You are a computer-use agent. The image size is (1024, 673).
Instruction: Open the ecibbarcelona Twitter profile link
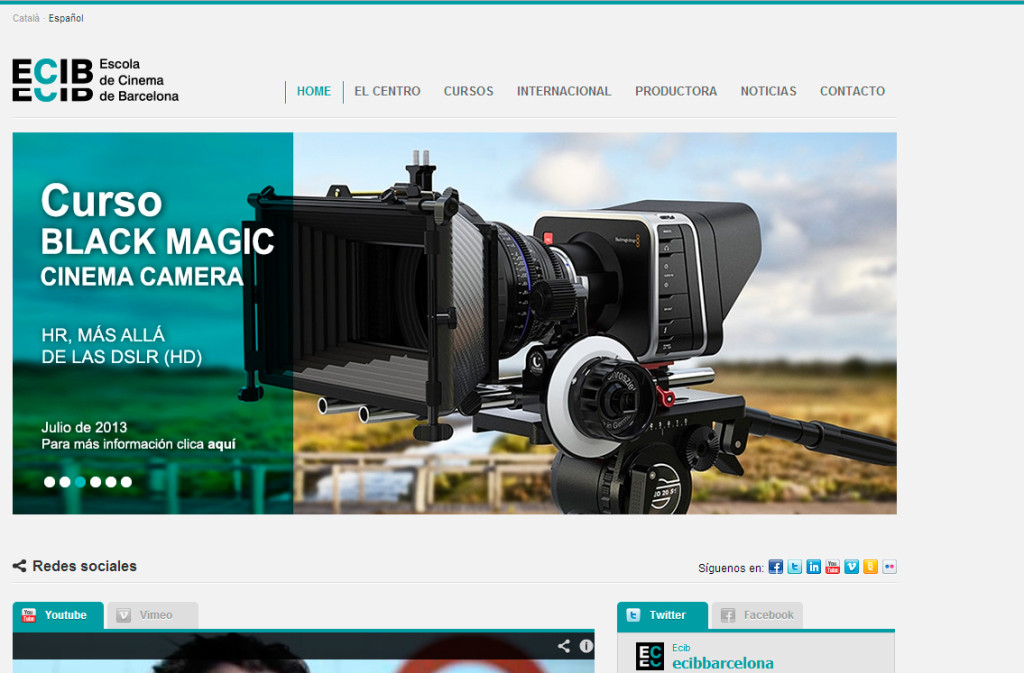[722, 663]
